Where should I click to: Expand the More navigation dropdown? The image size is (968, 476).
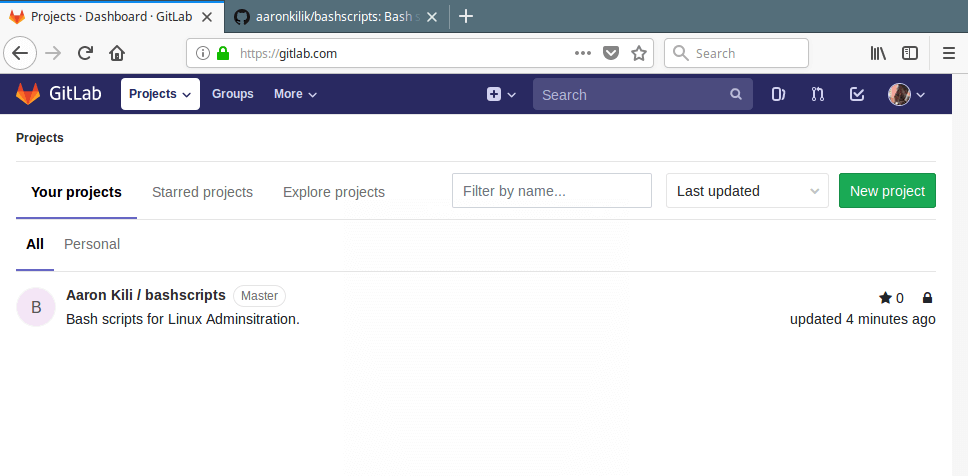pos(295,94)
